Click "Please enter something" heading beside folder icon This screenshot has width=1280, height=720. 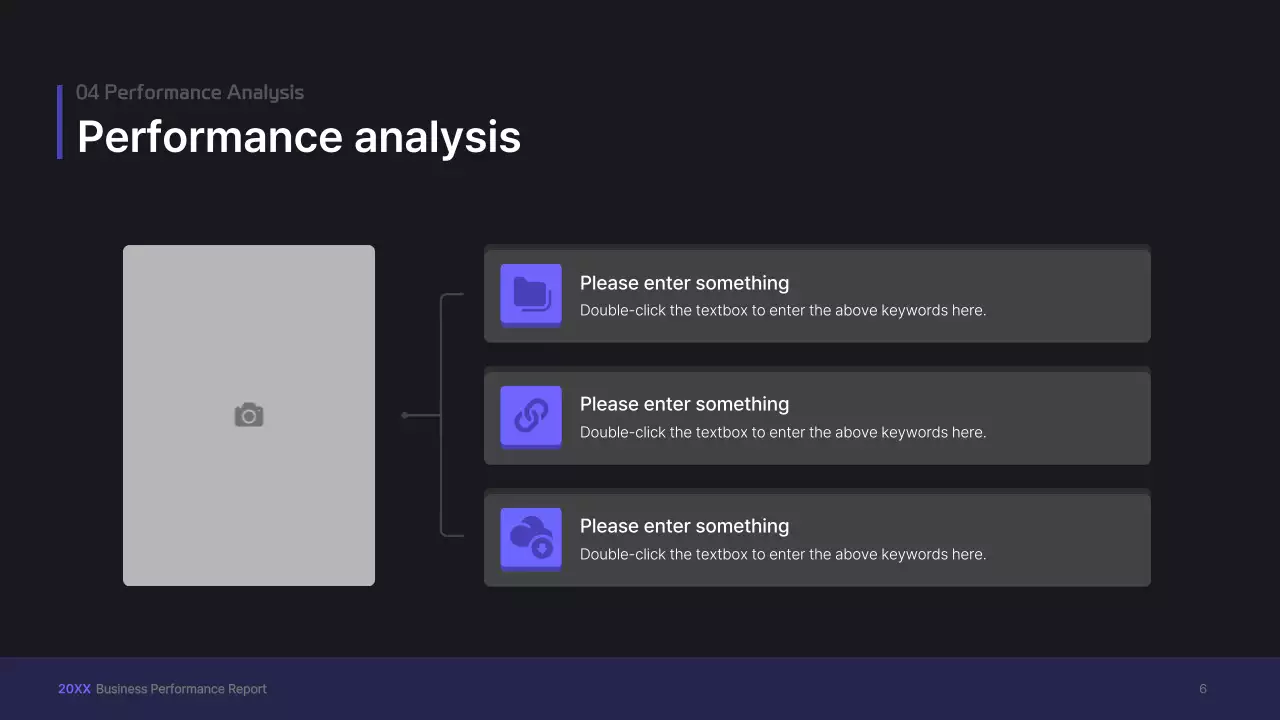tap(684, 283)
